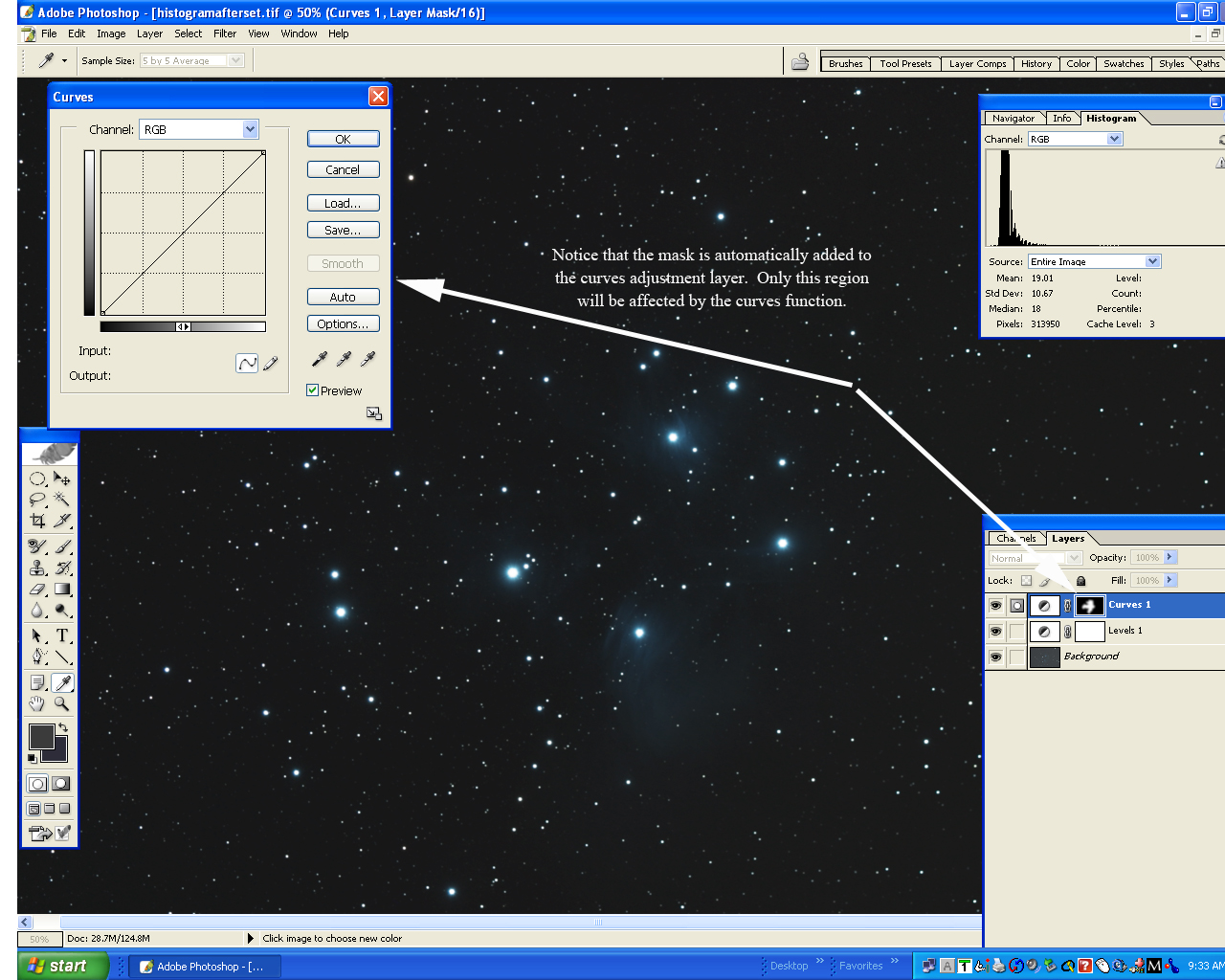
Task: Click the Auto button in Curves
Action: [x=343, y=297]
